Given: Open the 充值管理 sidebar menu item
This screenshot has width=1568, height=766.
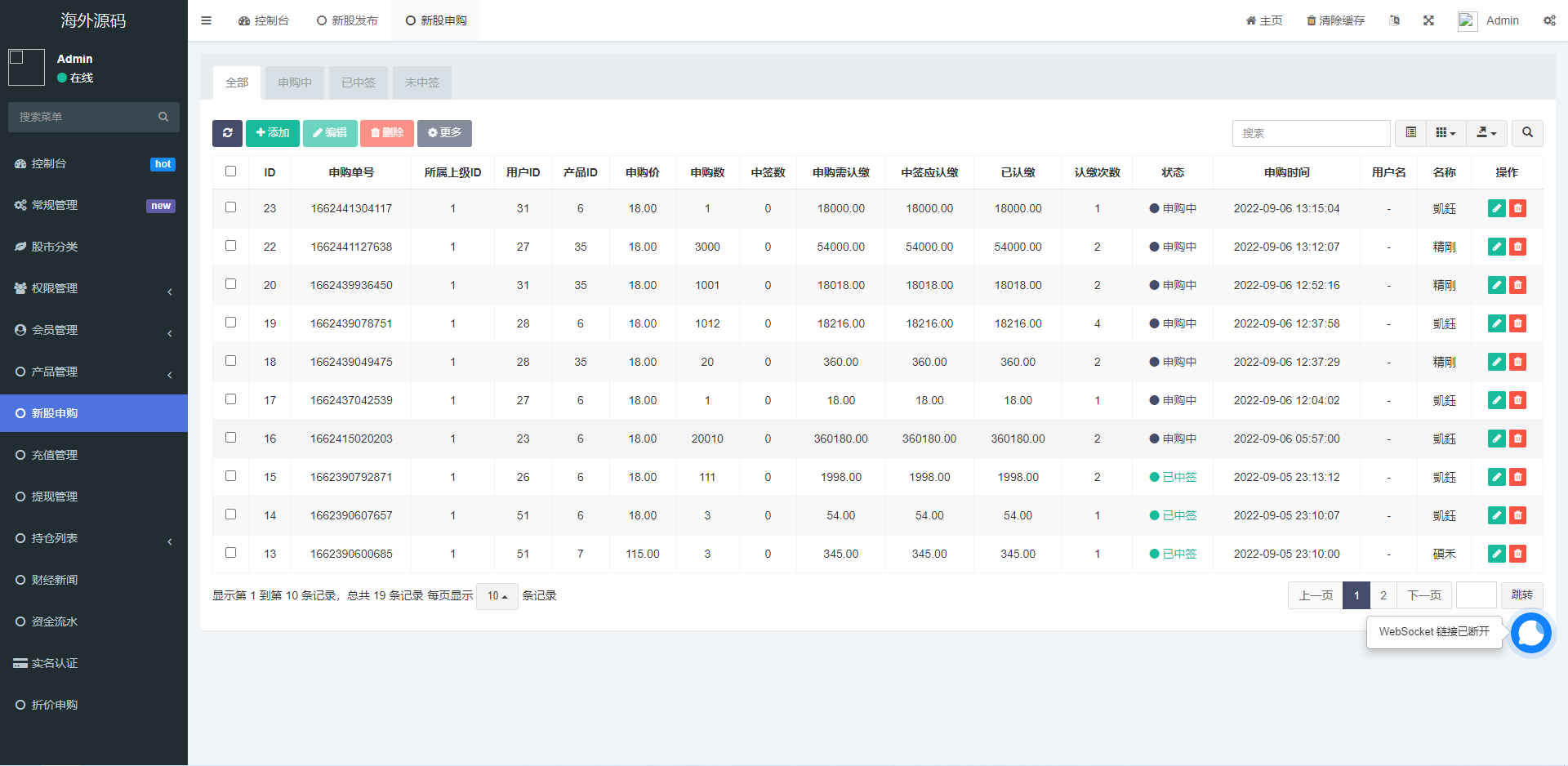Looking at the screenshot, I should (55, 455).
